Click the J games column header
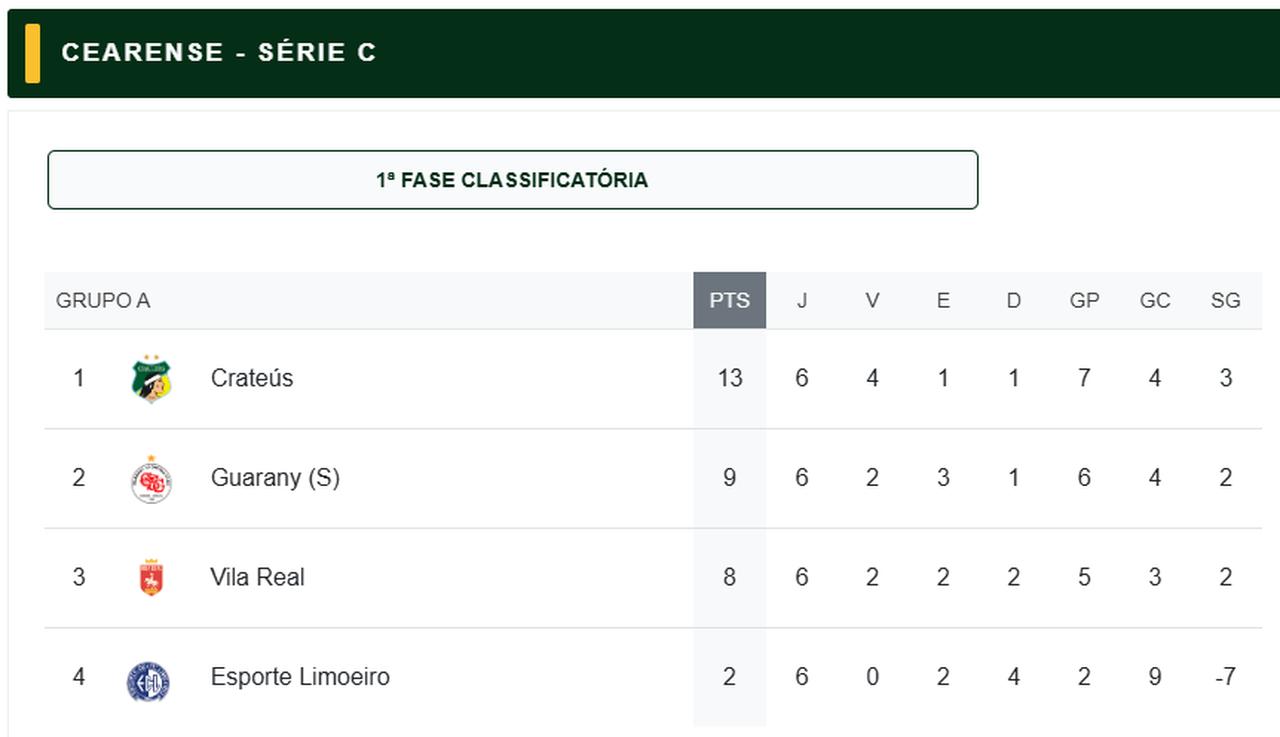Screen dimensions: 1280x737 tap(801, 300)
